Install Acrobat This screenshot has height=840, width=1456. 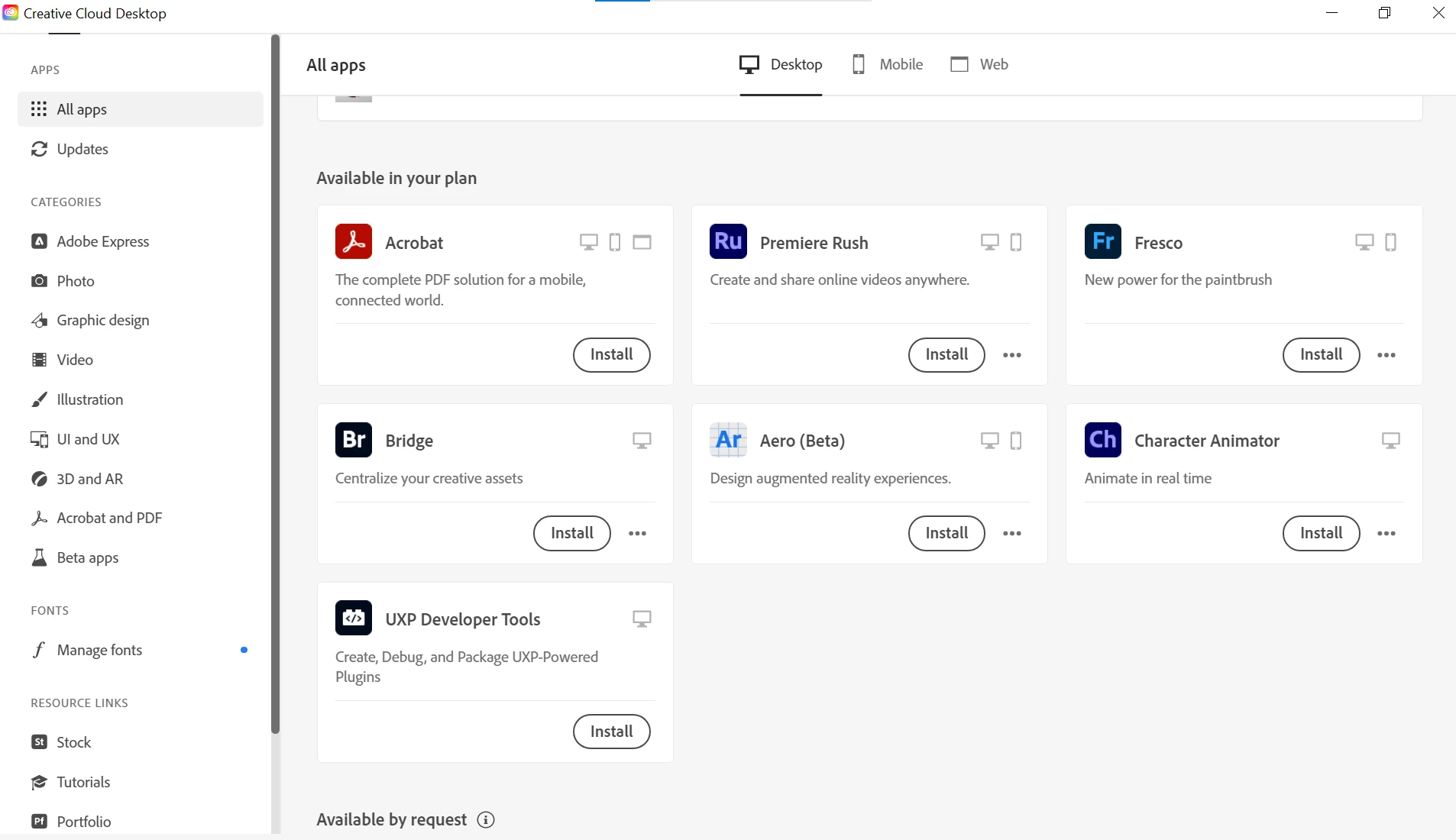click(x=611, y=355)
